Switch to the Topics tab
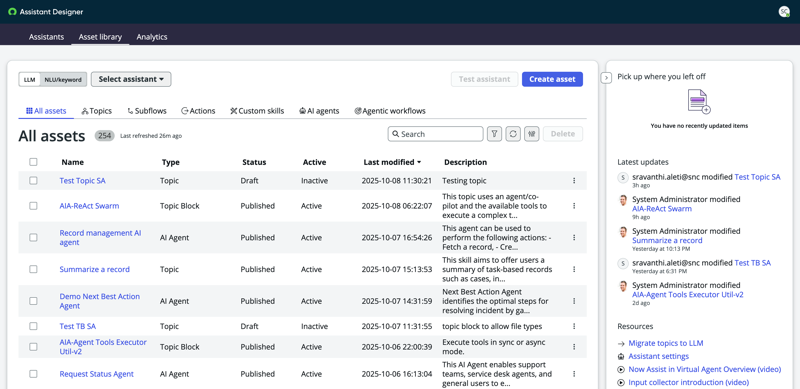Image resolution: width=800 pixels, height=389 pixels. point(96,111)
